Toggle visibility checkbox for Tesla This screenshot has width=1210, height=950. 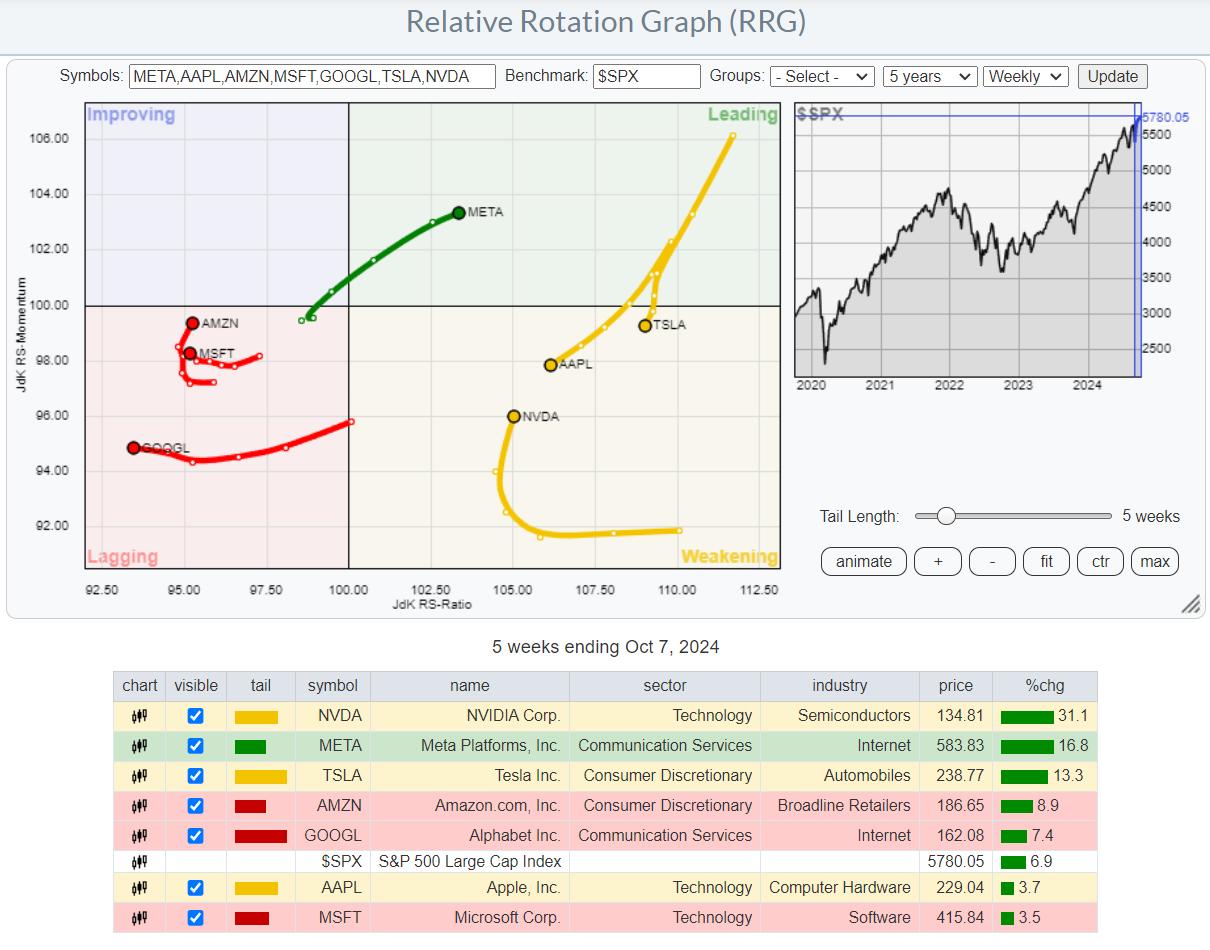(x=195, y=776)
